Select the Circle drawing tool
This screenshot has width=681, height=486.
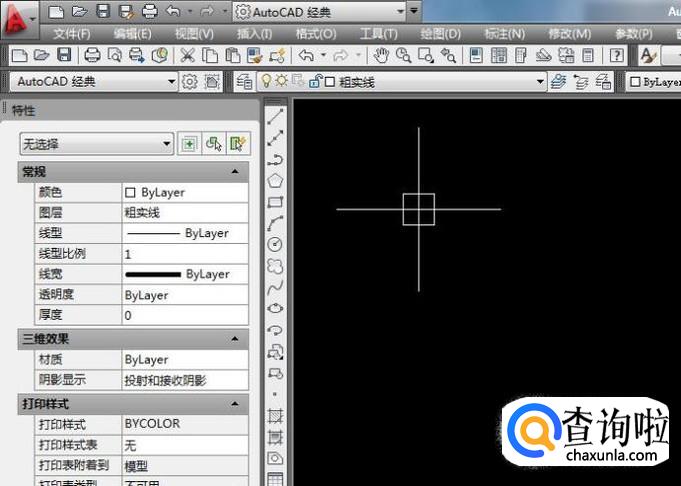click(276, 244)
